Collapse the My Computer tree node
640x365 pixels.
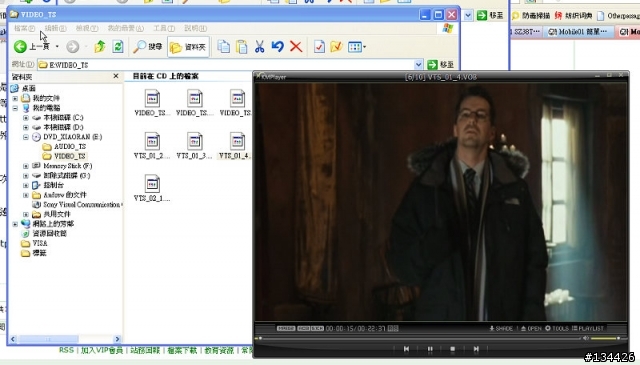click(15, 108)
